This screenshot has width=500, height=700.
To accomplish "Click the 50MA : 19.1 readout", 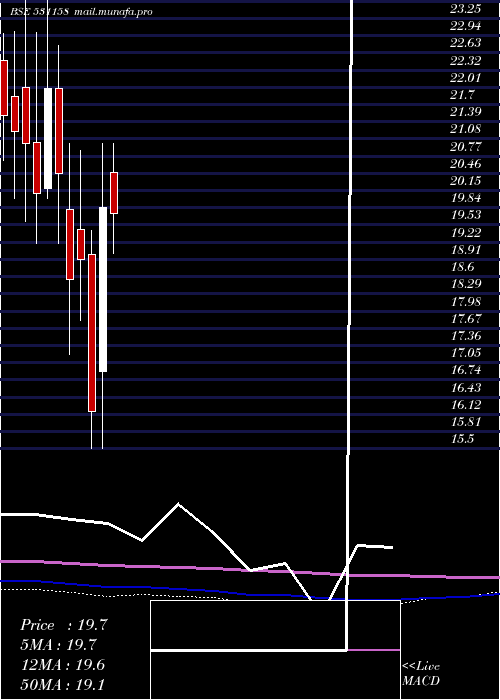I will point(64,684).
